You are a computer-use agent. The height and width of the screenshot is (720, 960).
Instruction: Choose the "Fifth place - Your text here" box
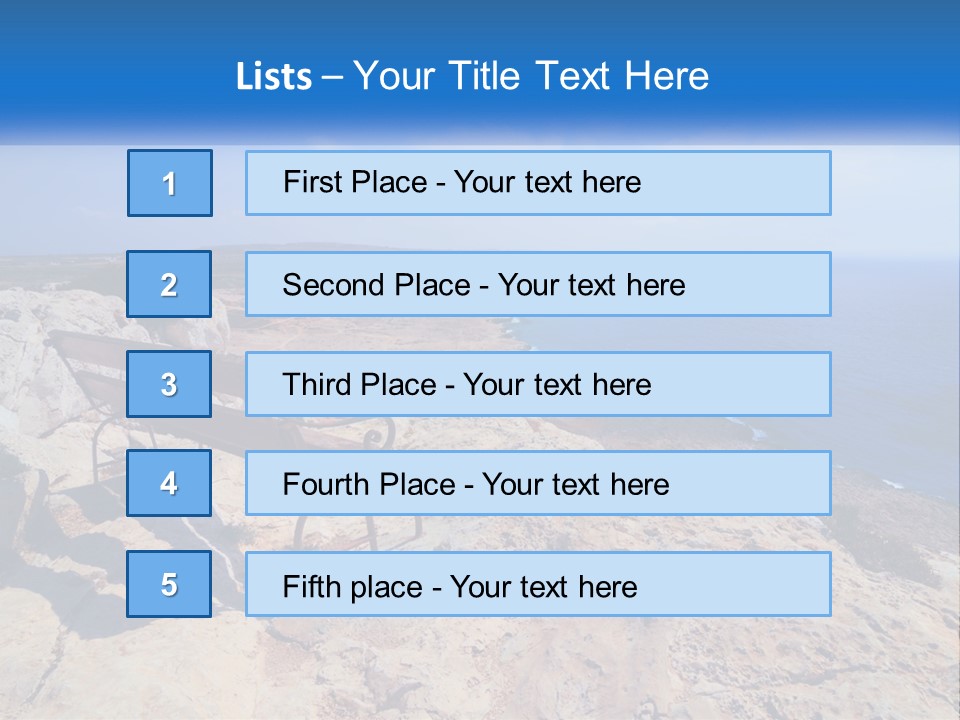coord(538,584)
